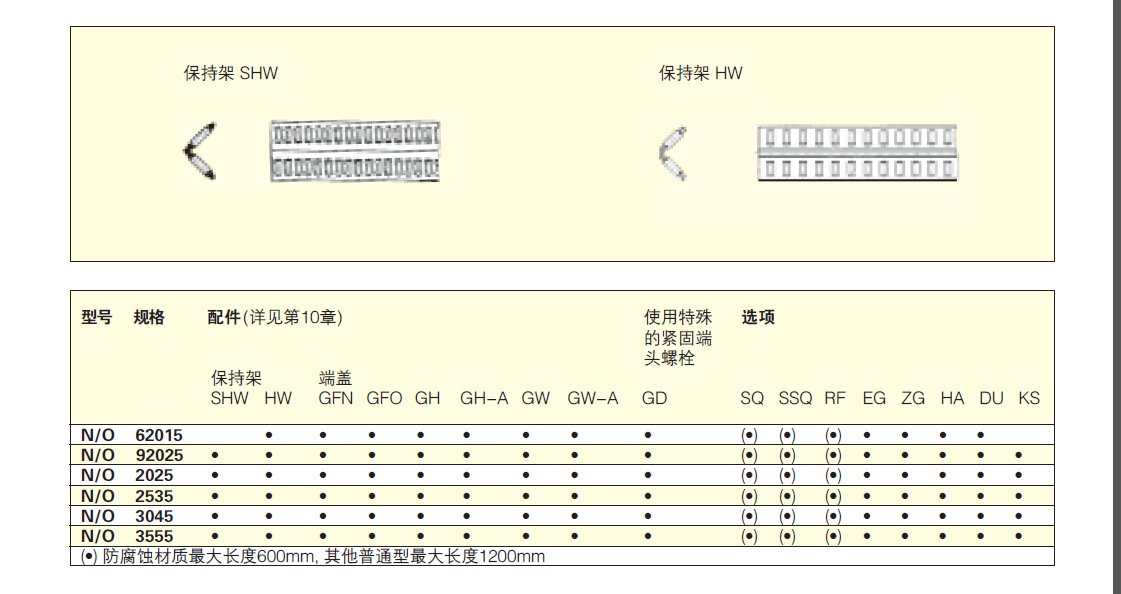This screenshot has width=1121, height=594.
Task: Click the GW-A column header
Action: coord(593,398)
